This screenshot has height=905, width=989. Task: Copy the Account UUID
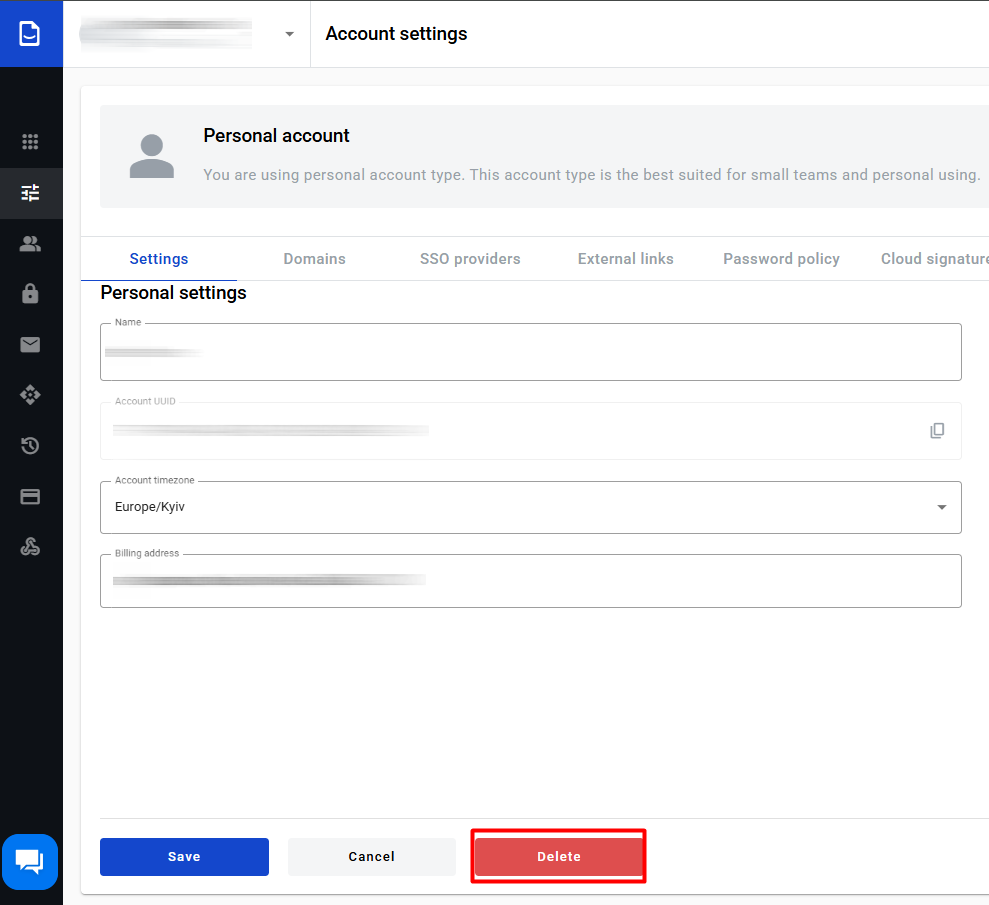tap(937, 431)
